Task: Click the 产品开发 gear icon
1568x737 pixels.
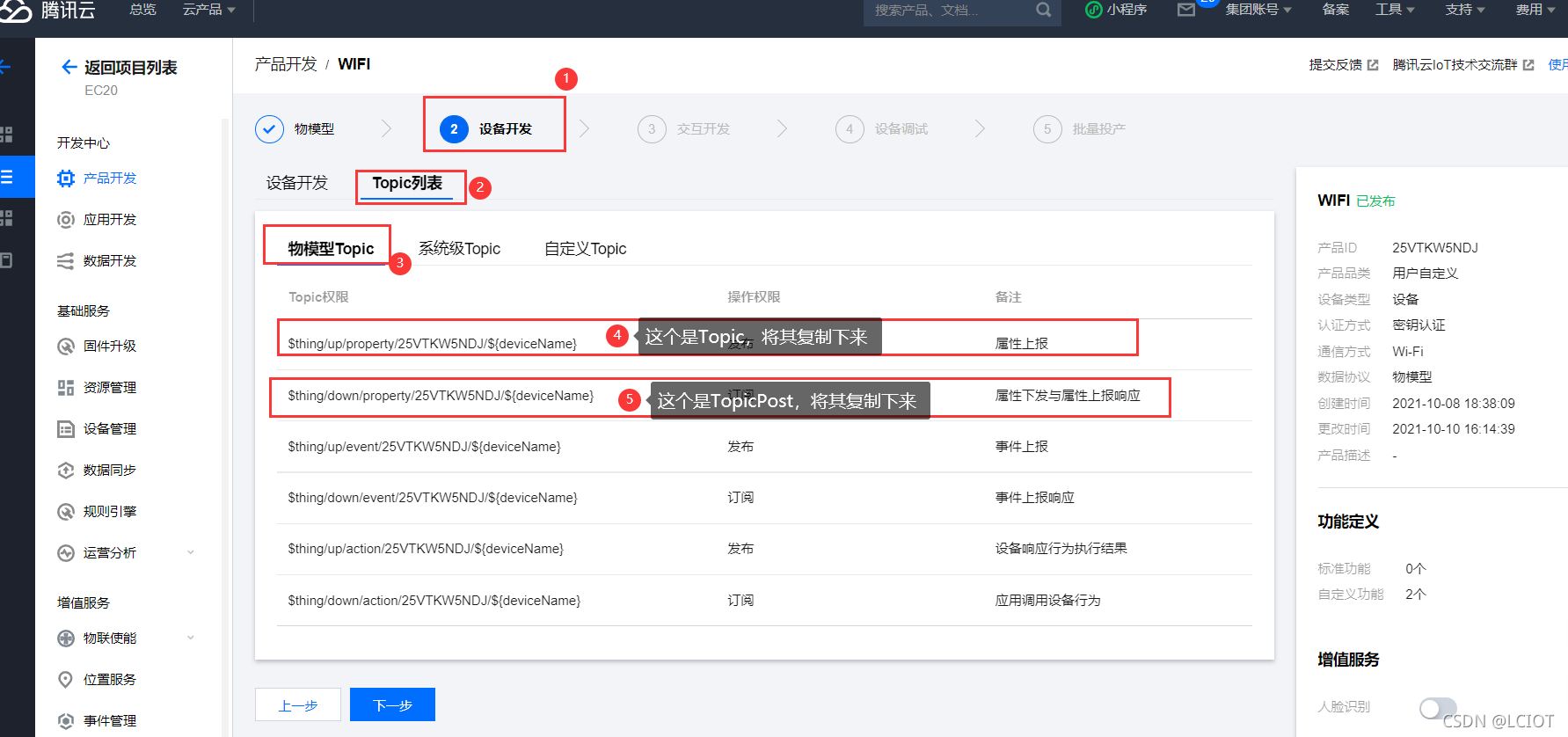Action: click(x=66, y=179)
